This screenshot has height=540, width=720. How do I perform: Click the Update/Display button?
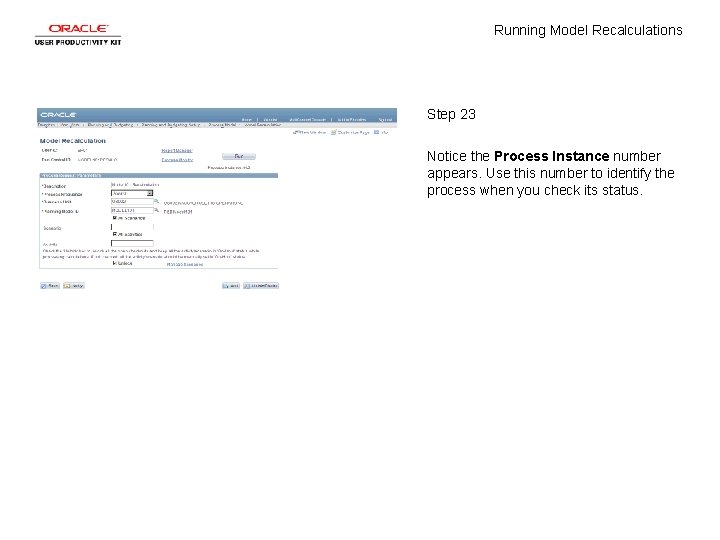(x=261, y=286)
